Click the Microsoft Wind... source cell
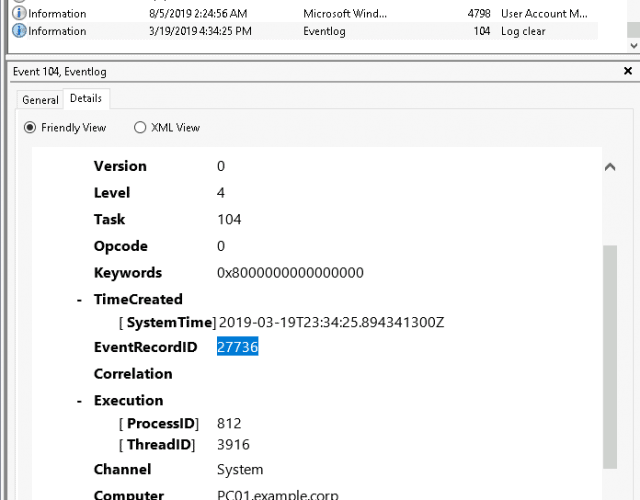The height and width of the screenshot is (500, 640). point(345,13)
